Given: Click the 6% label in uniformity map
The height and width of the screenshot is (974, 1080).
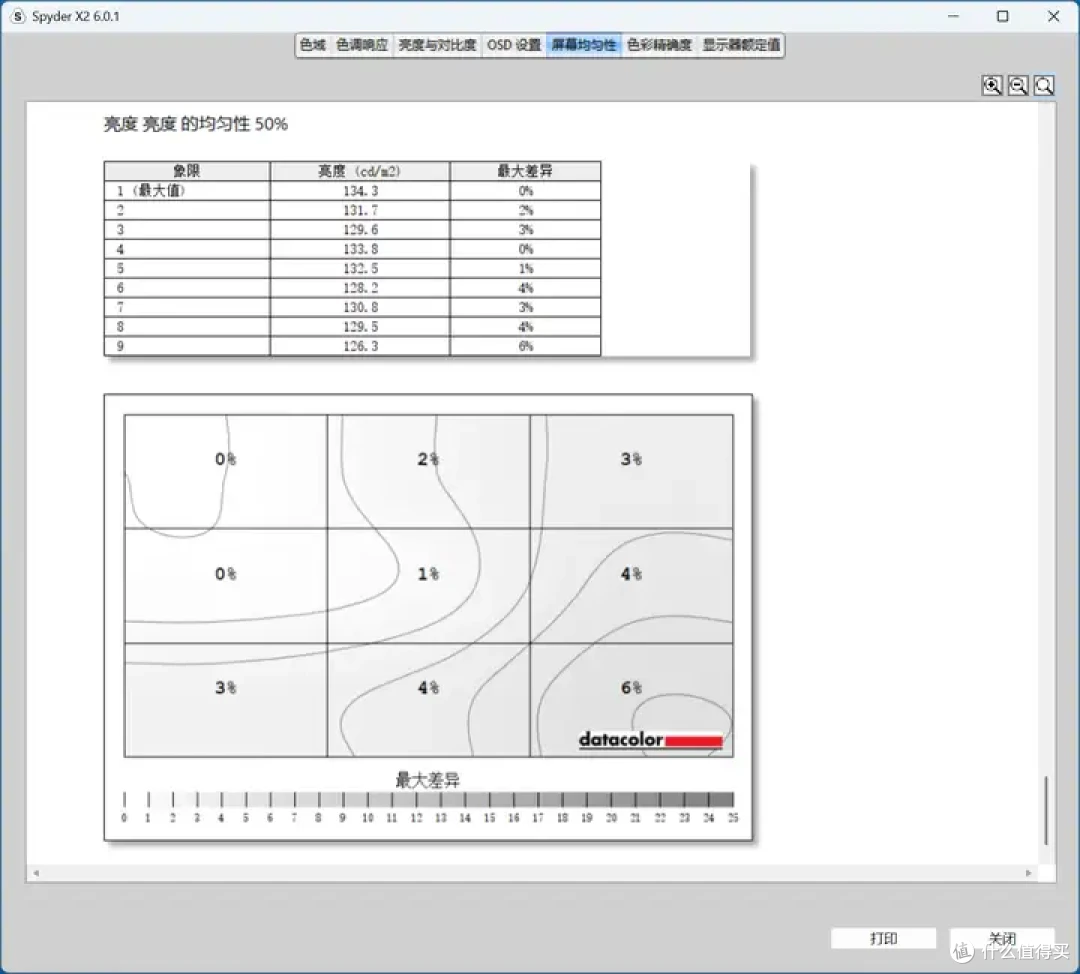Looking at the screenshot, I should tap(631, 687).
